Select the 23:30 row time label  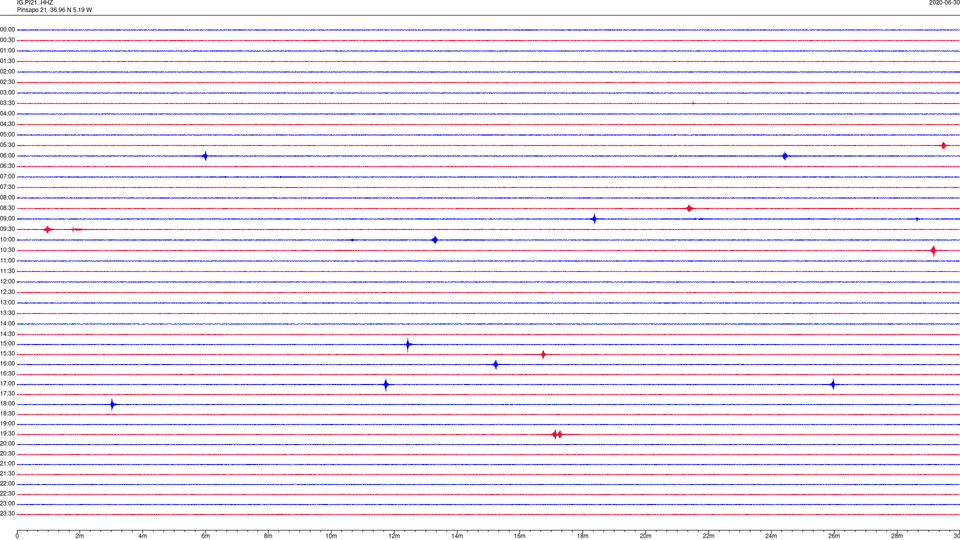coord(7,514)
